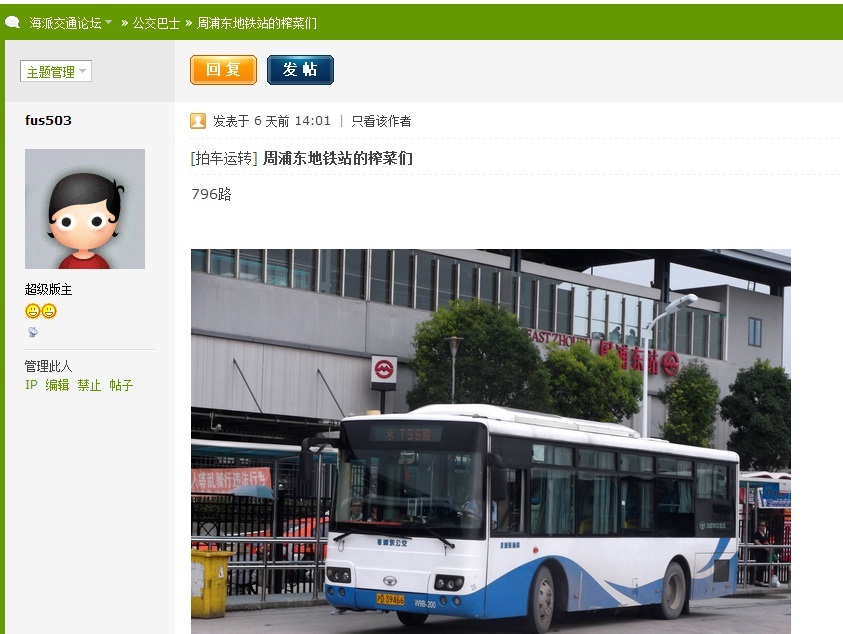Click the first smiley rank icon

[32, 311]
